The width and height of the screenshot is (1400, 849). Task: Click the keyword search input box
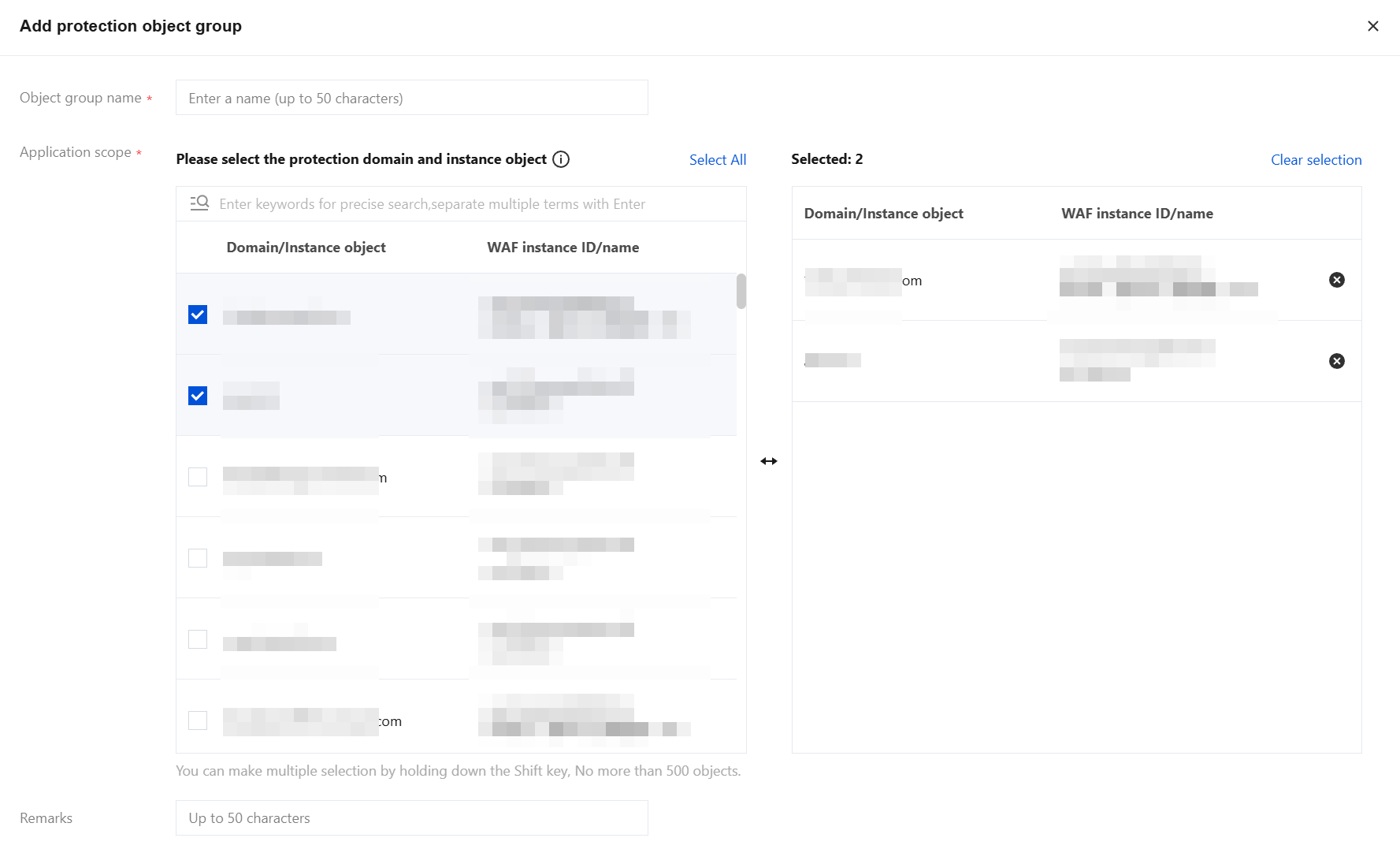[x=473, y=204]
